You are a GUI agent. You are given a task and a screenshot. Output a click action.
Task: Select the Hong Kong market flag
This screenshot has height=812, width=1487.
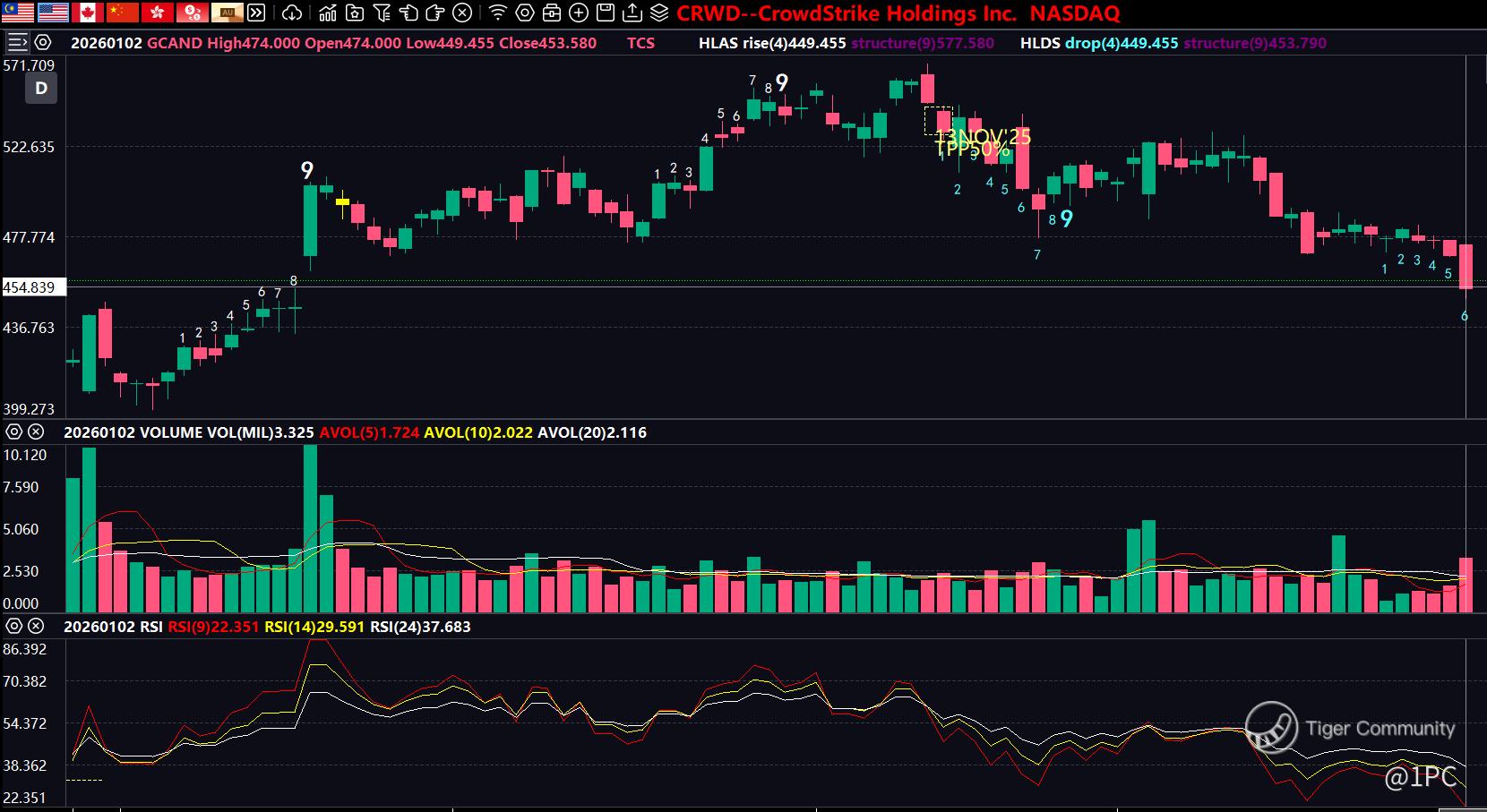pyautogui.click(x=158, y=13)
